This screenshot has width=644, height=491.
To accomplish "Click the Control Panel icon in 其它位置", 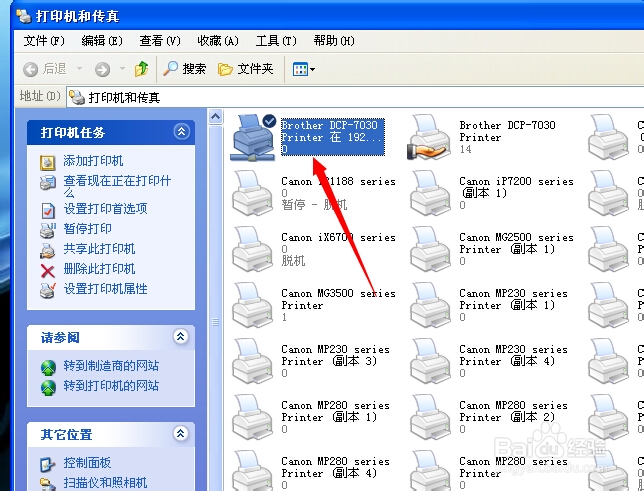I will pyautogui.click(x=48, y=464).
